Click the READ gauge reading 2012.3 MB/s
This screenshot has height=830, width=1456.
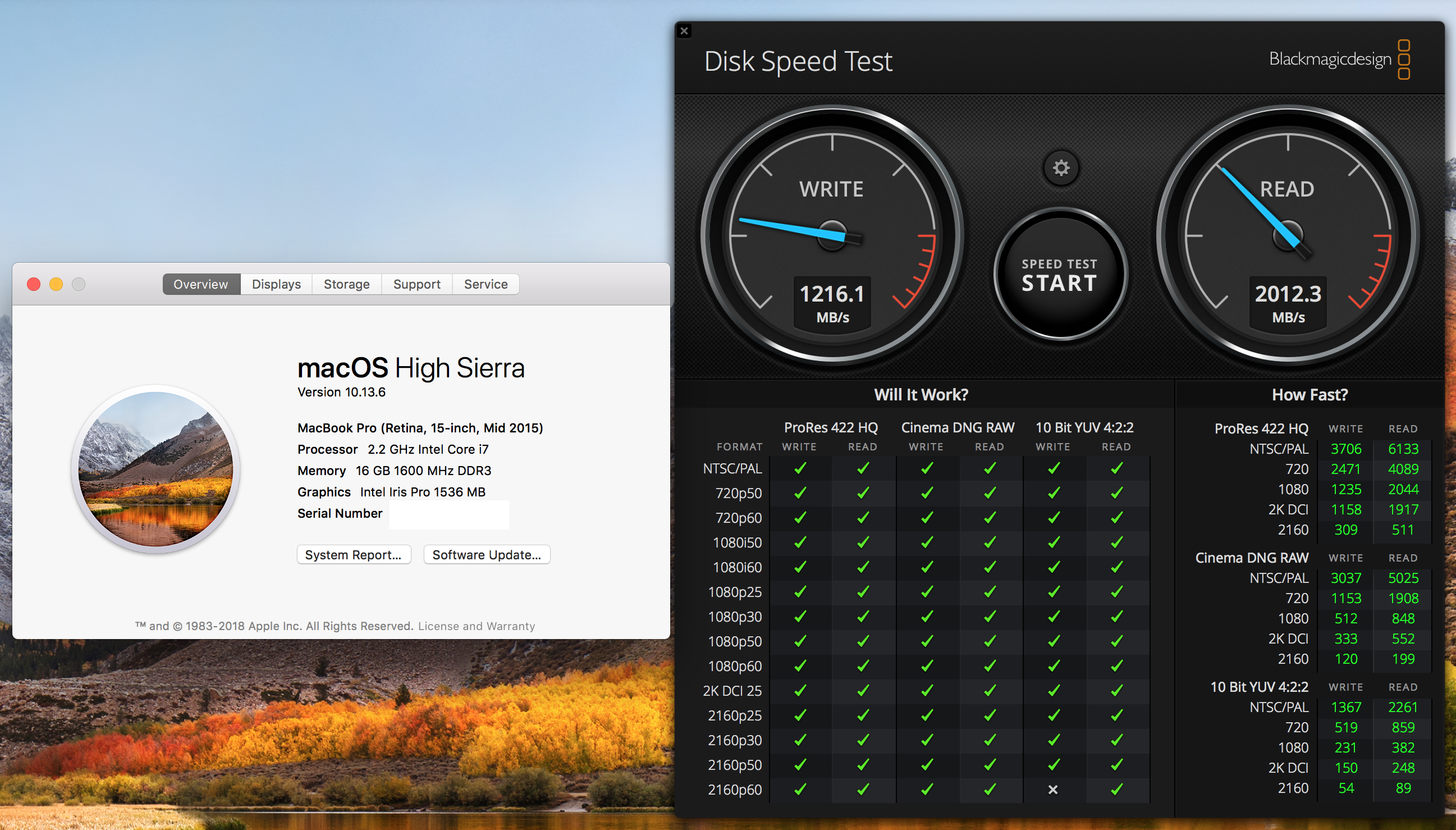pos(1288,235)
